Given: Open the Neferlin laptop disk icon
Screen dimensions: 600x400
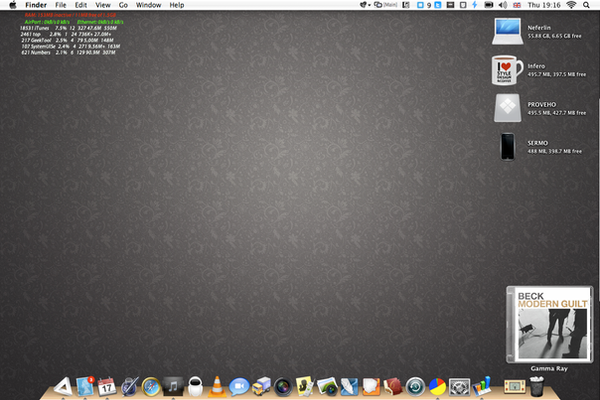Looking at the screenshot, I should click(x=507, y=32).
